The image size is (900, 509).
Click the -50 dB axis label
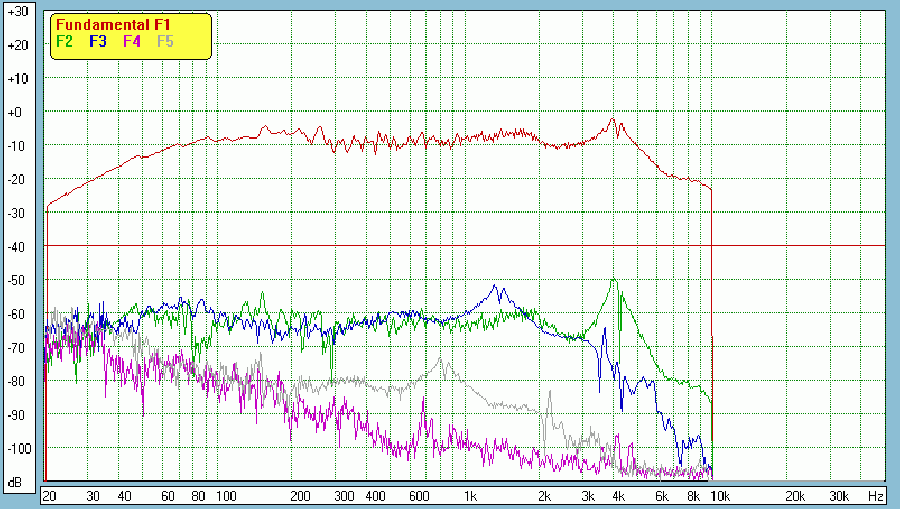point(17,281)
